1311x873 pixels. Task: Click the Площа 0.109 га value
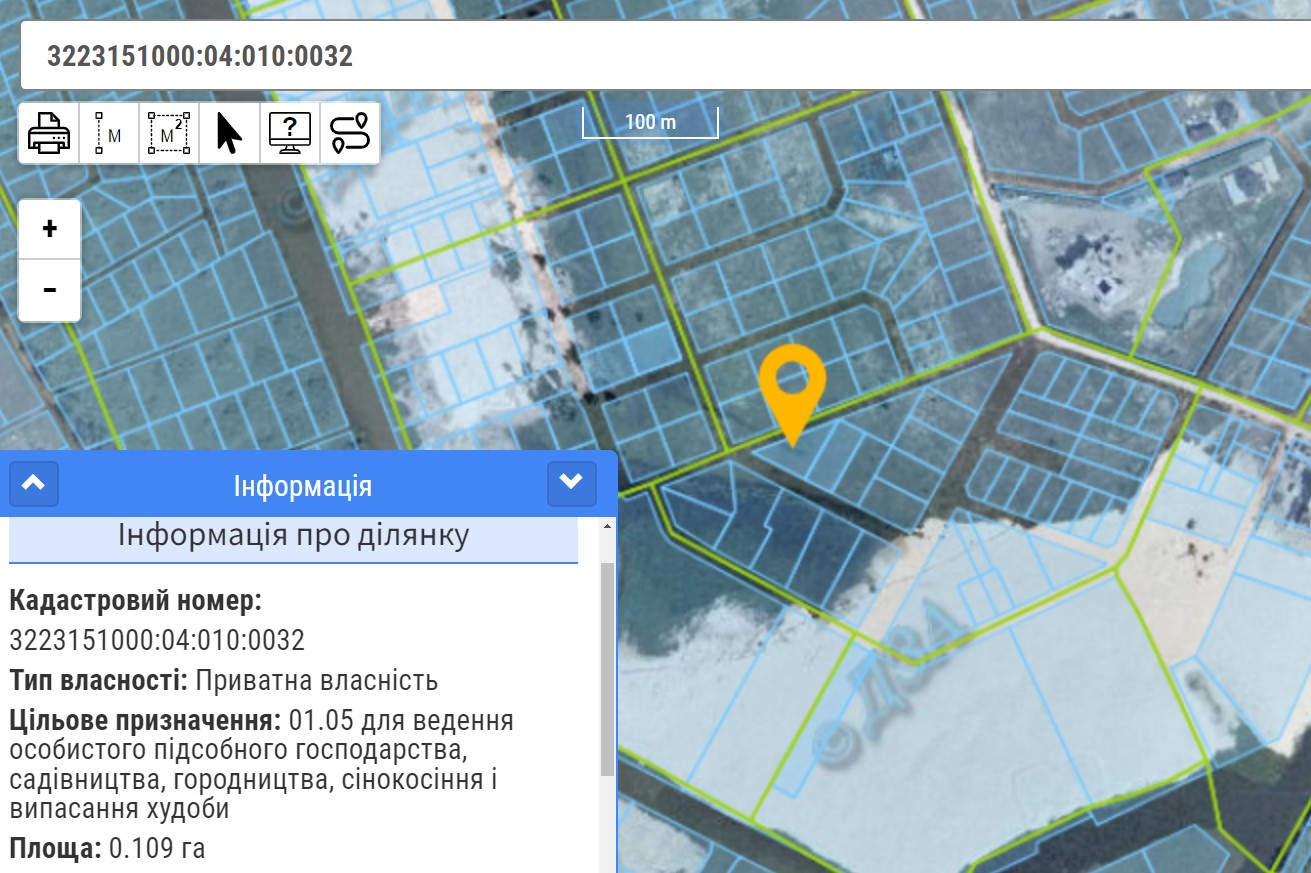(156, 849)
